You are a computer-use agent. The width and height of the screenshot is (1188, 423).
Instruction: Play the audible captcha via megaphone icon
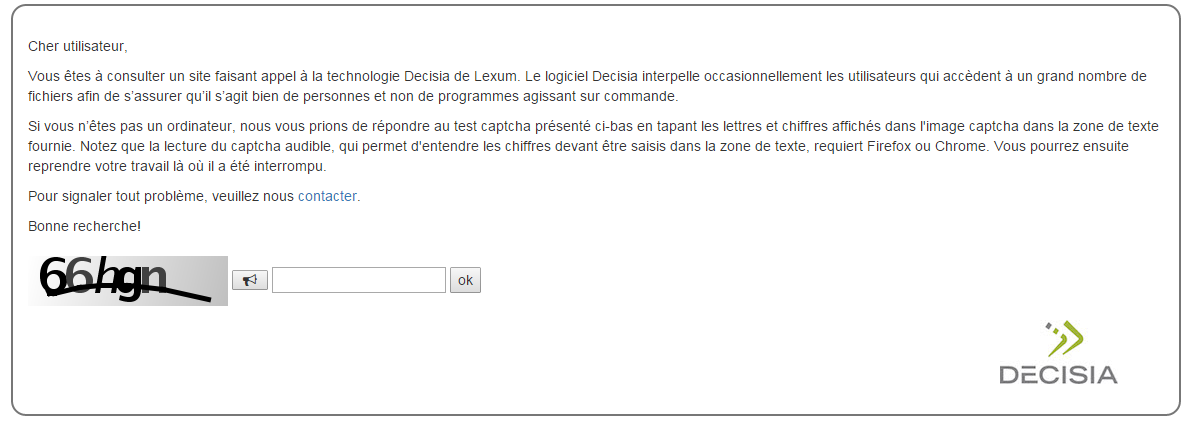pyautogui.click(x=249, y=281)
